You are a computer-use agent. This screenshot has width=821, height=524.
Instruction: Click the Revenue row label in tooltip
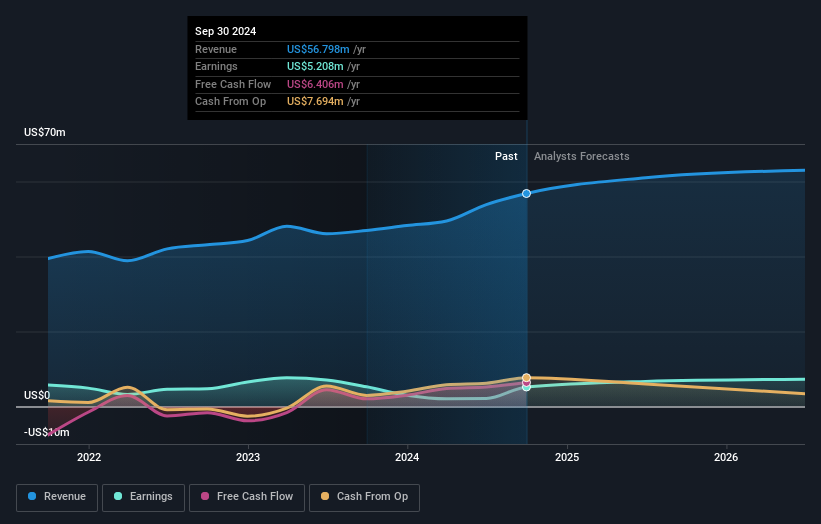point(216,49)
